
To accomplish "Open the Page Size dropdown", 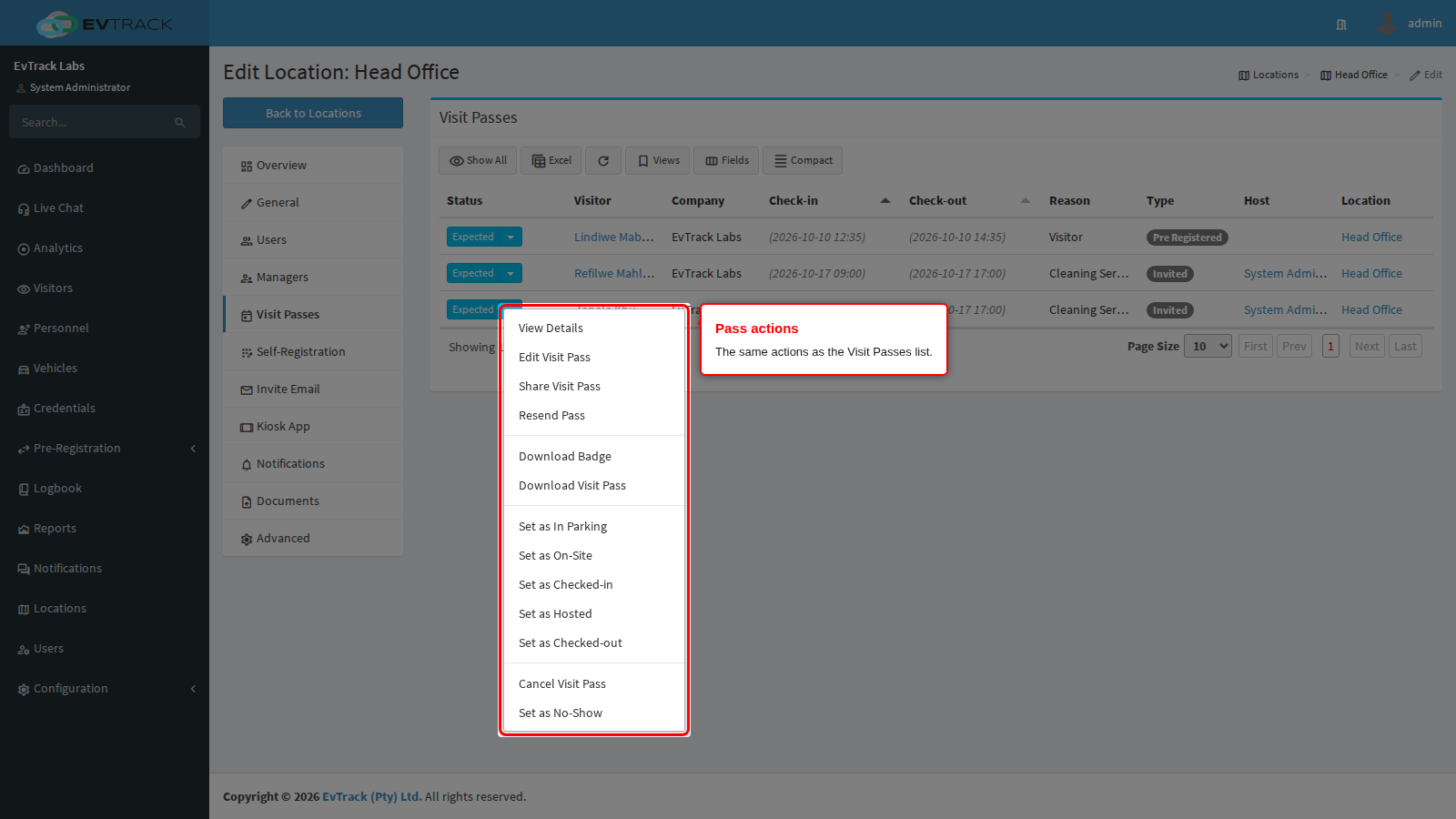I will [1208, 347].
